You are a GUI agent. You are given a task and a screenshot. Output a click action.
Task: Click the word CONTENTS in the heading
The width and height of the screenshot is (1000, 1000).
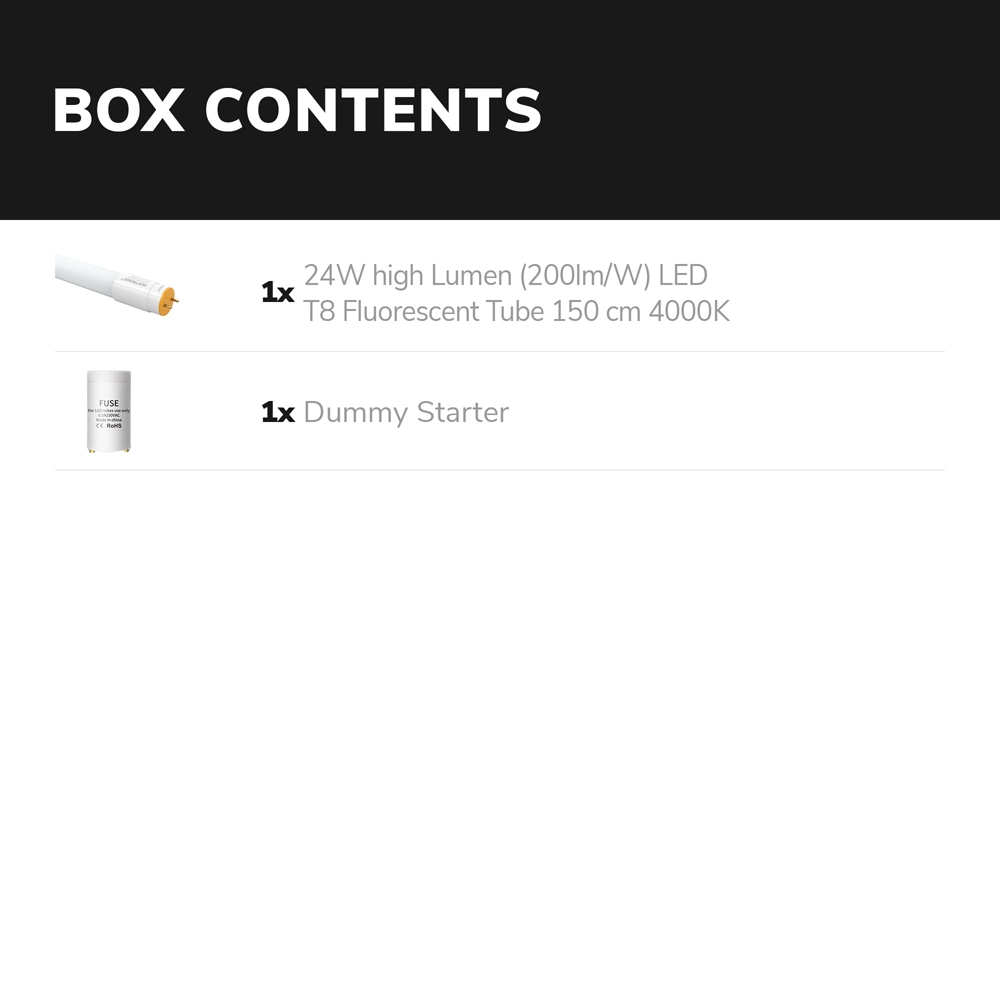tap(373, 110)
